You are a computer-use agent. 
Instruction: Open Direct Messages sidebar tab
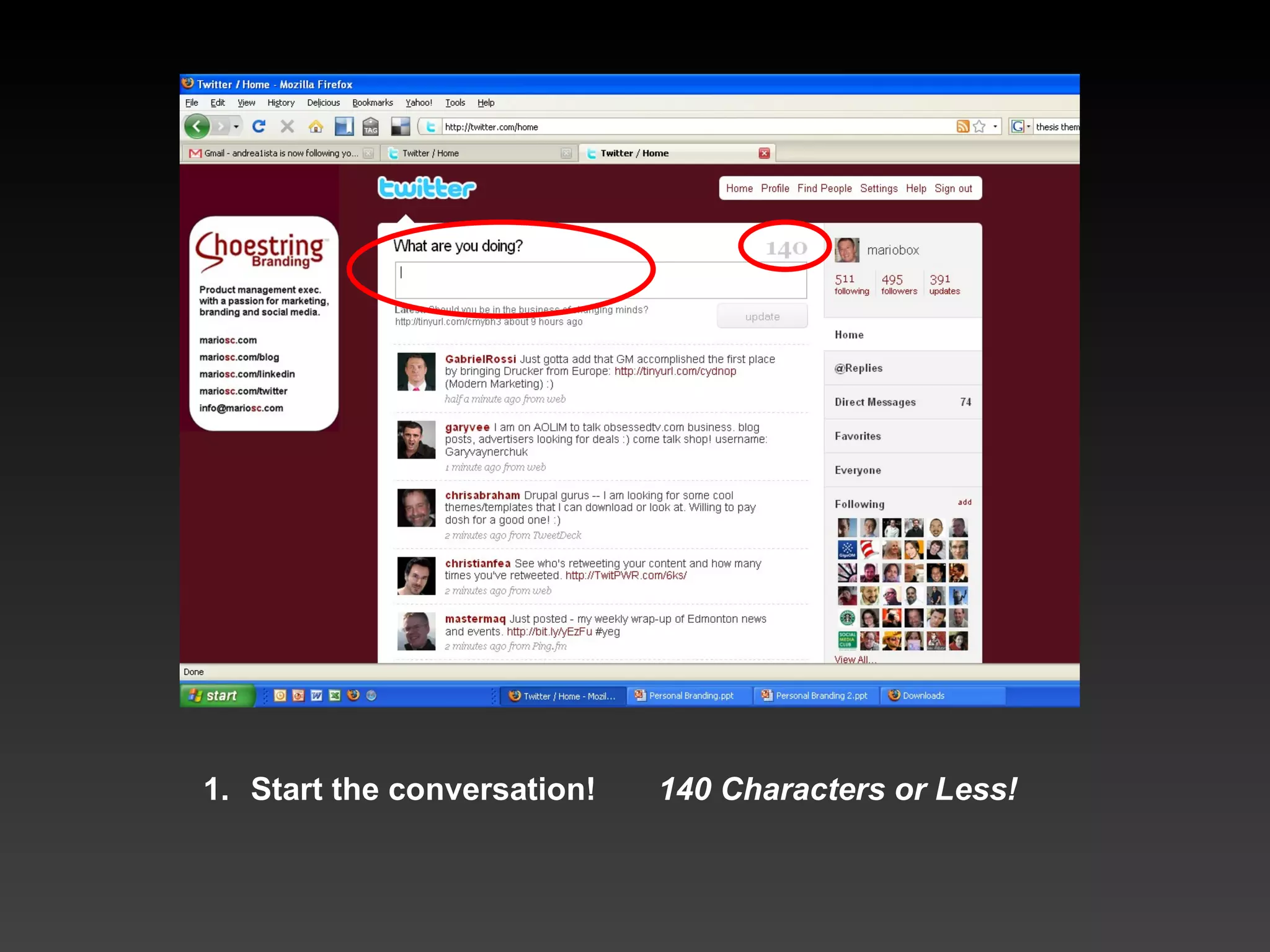coord(902,402)
